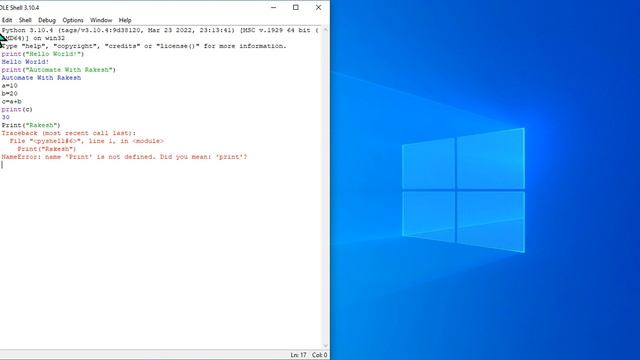The image size is (640, 360).
Task: Open the Shell menu
Action: [25, 20]
